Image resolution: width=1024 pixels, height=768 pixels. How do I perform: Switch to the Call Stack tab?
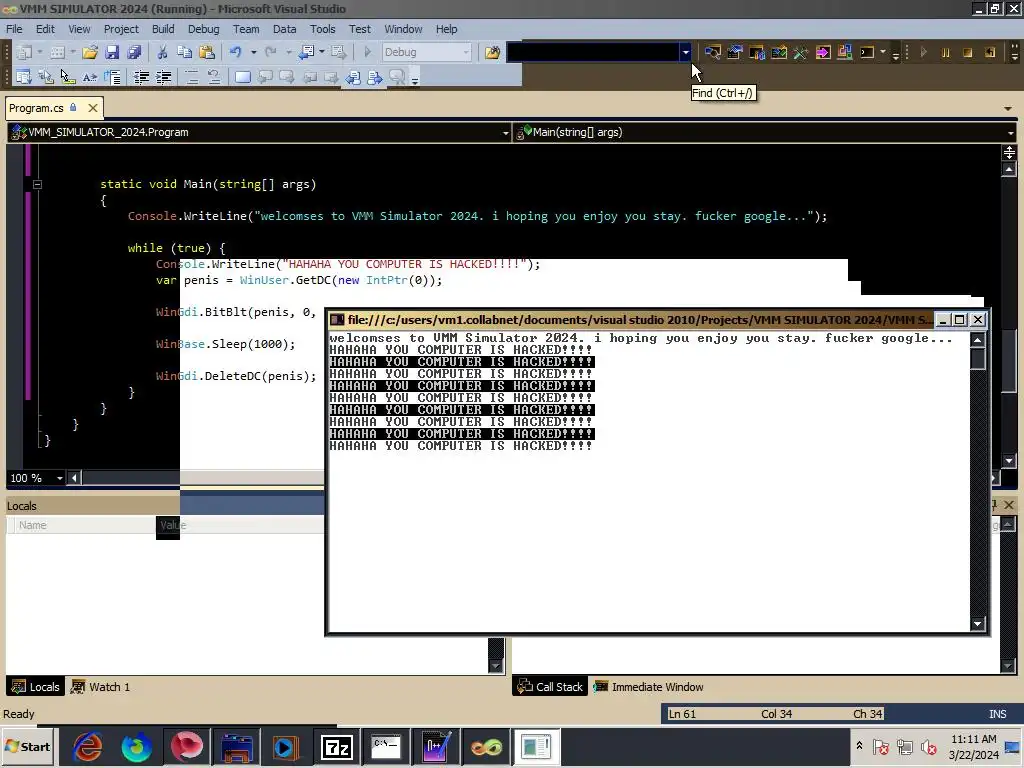point(550,687)
